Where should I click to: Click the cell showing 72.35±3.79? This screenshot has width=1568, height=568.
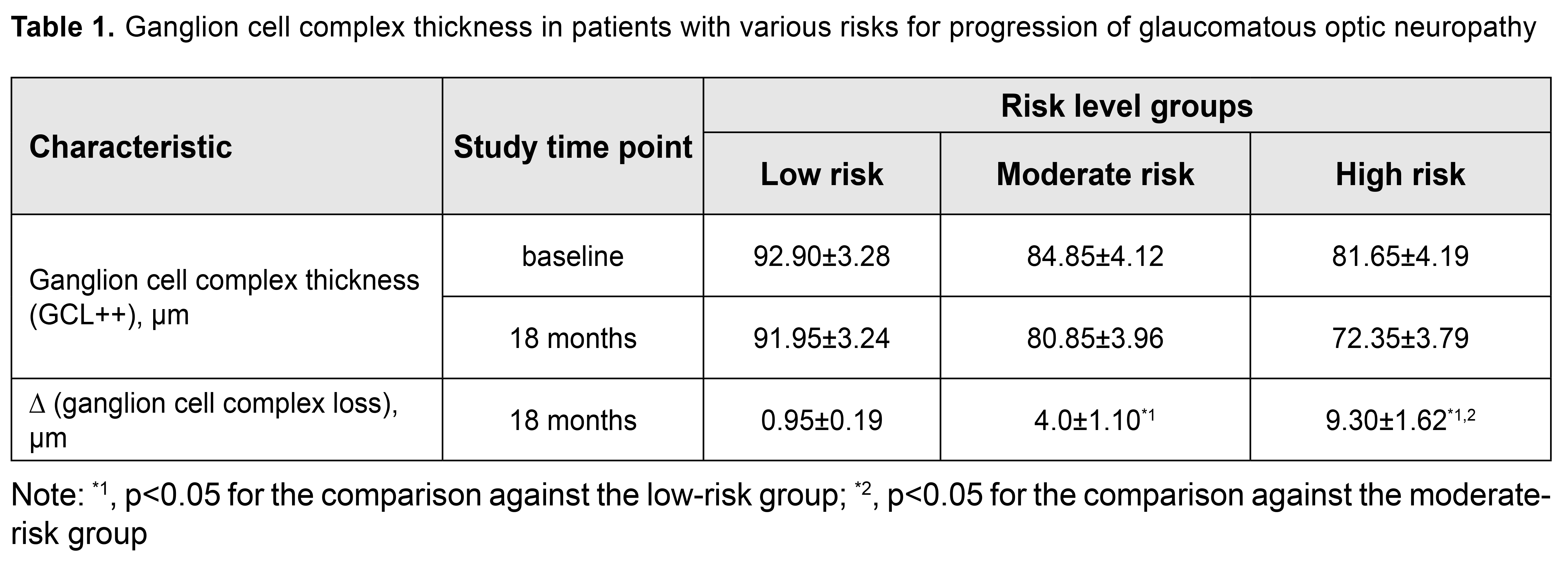click(x=1399, y=339)
